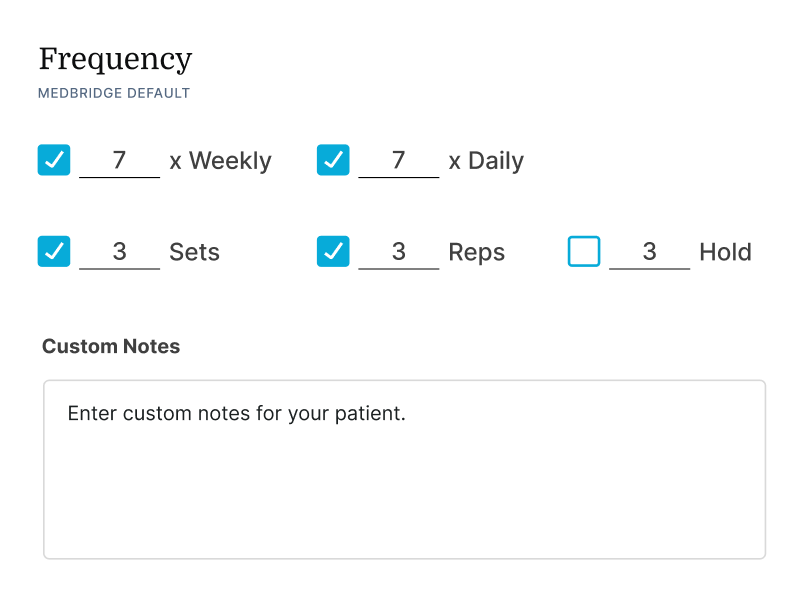Click the 'Reps' label
803x598 pixels.
click(x=476, y=252)
